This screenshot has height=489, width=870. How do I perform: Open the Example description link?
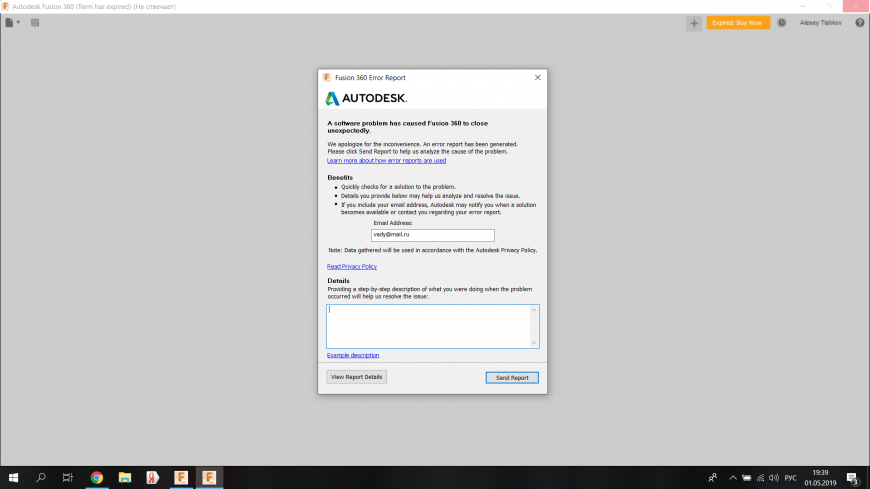[353, 355]
